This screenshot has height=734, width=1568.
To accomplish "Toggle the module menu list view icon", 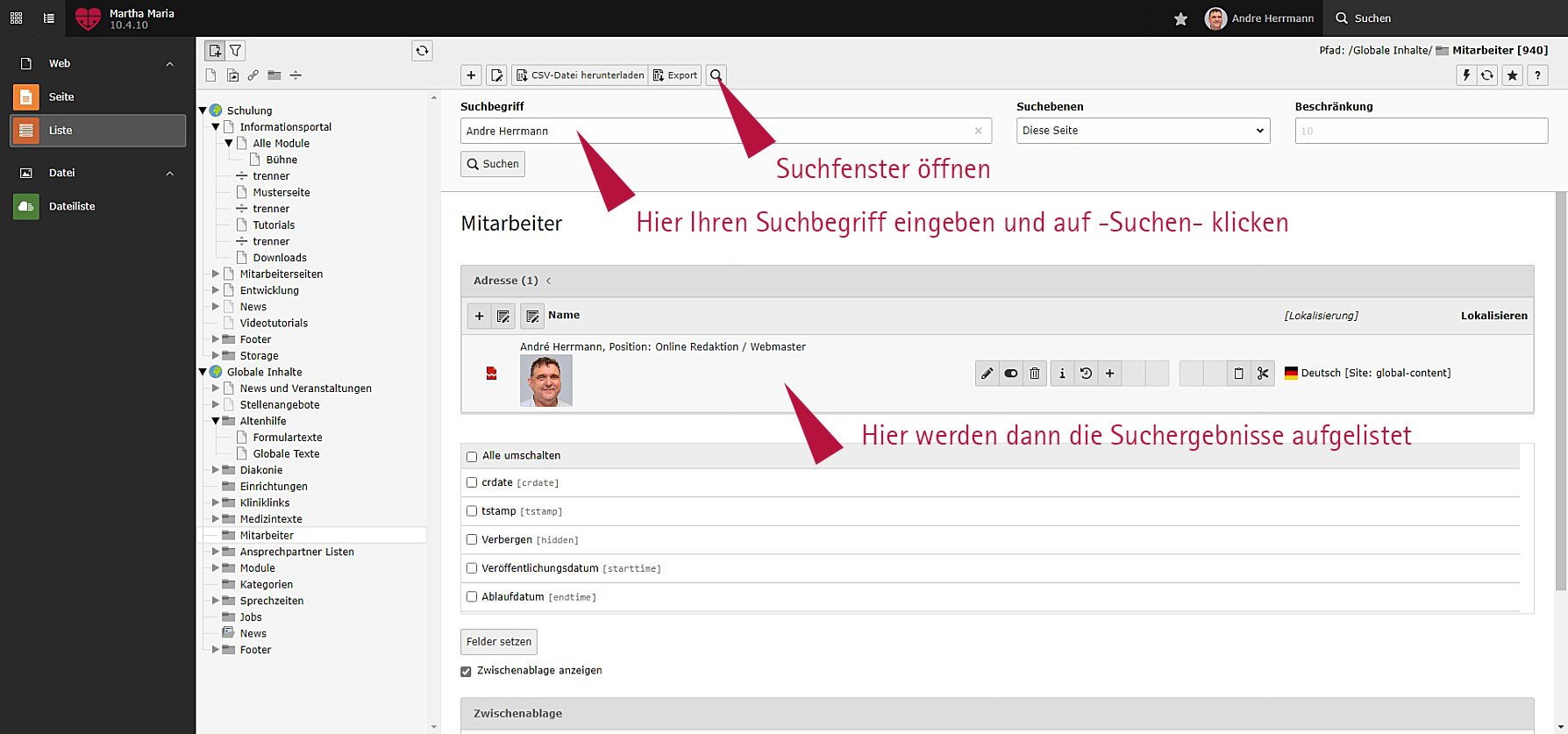I will (49, 18).
